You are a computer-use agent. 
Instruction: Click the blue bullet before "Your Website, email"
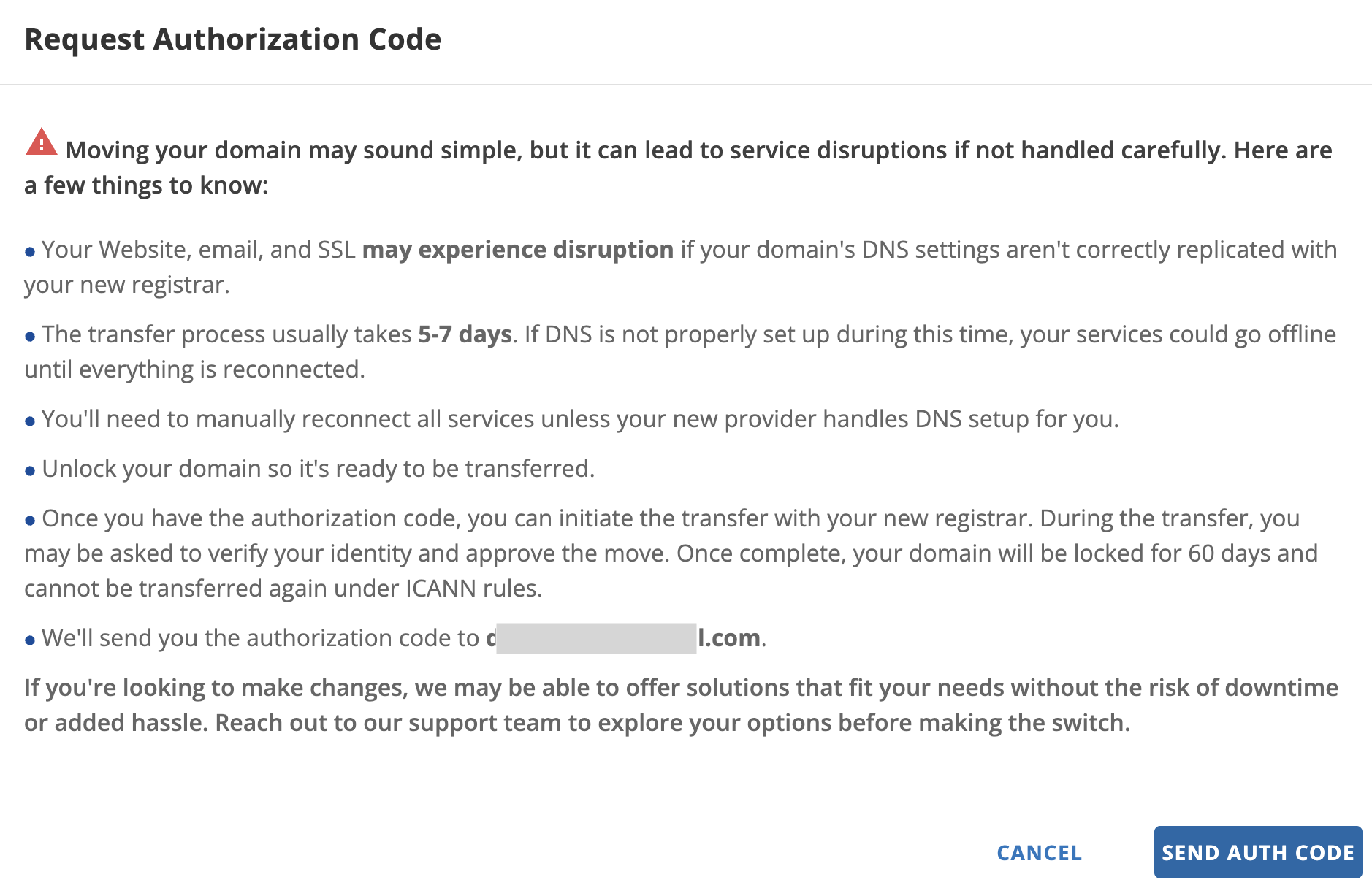pyautogui.click(x=30, y=252)
